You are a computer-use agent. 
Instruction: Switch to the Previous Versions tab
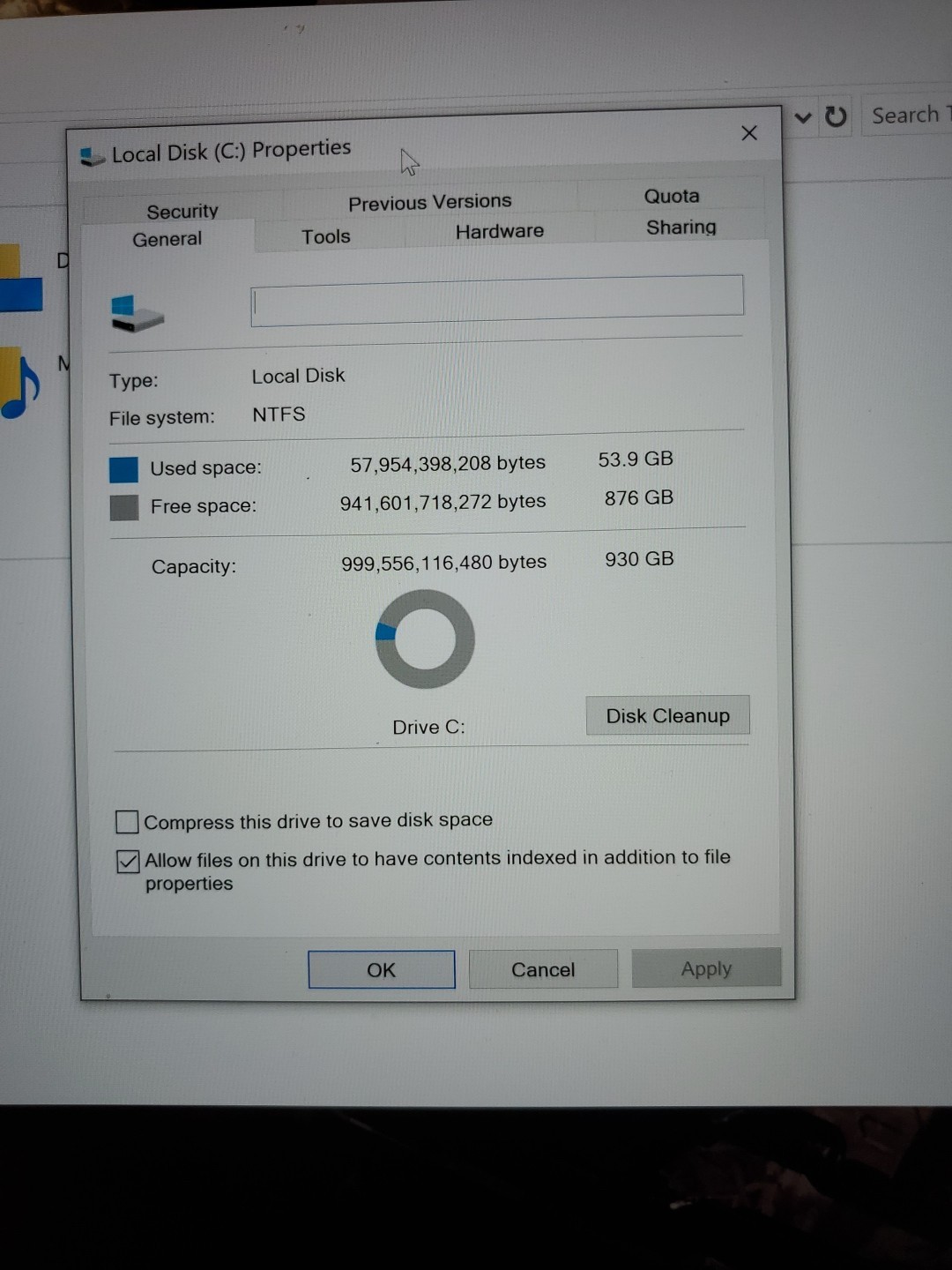[x=429, y=202]
